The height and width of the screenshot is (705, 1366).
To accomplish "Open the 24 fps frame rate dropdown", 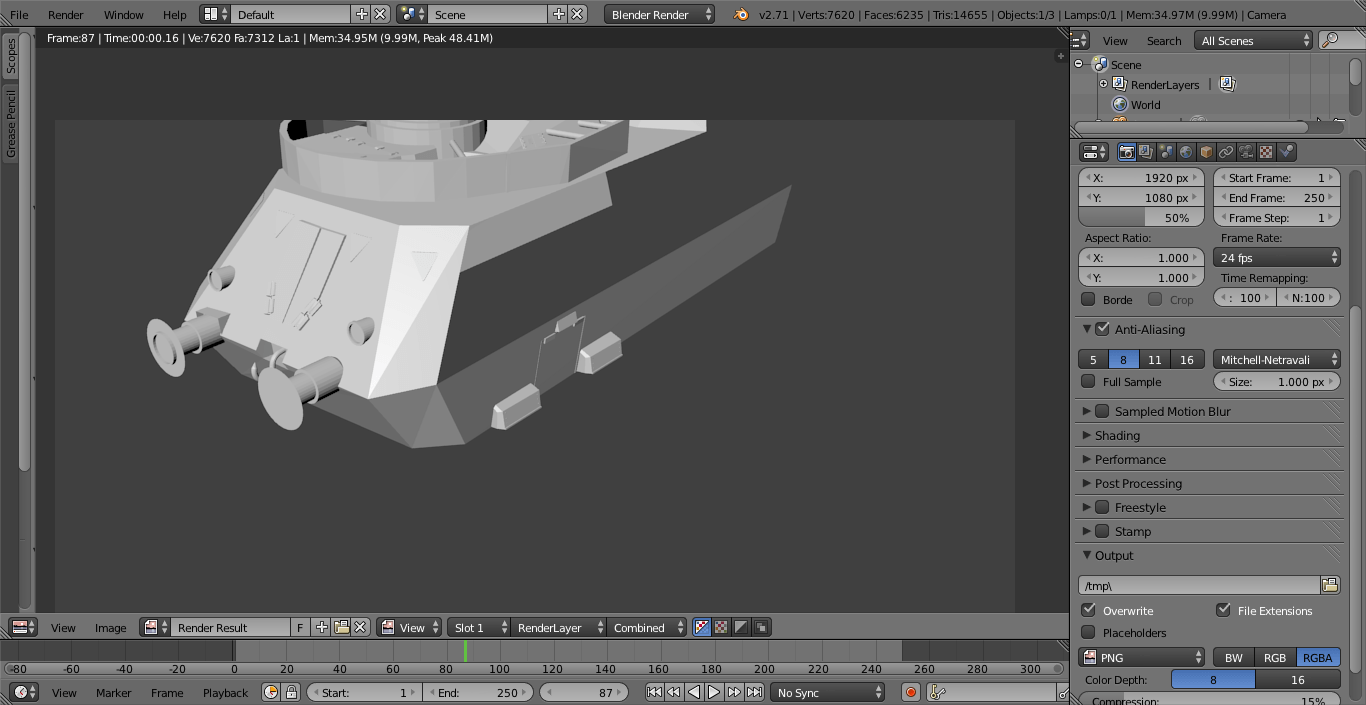I will [x=1277, y=257].
